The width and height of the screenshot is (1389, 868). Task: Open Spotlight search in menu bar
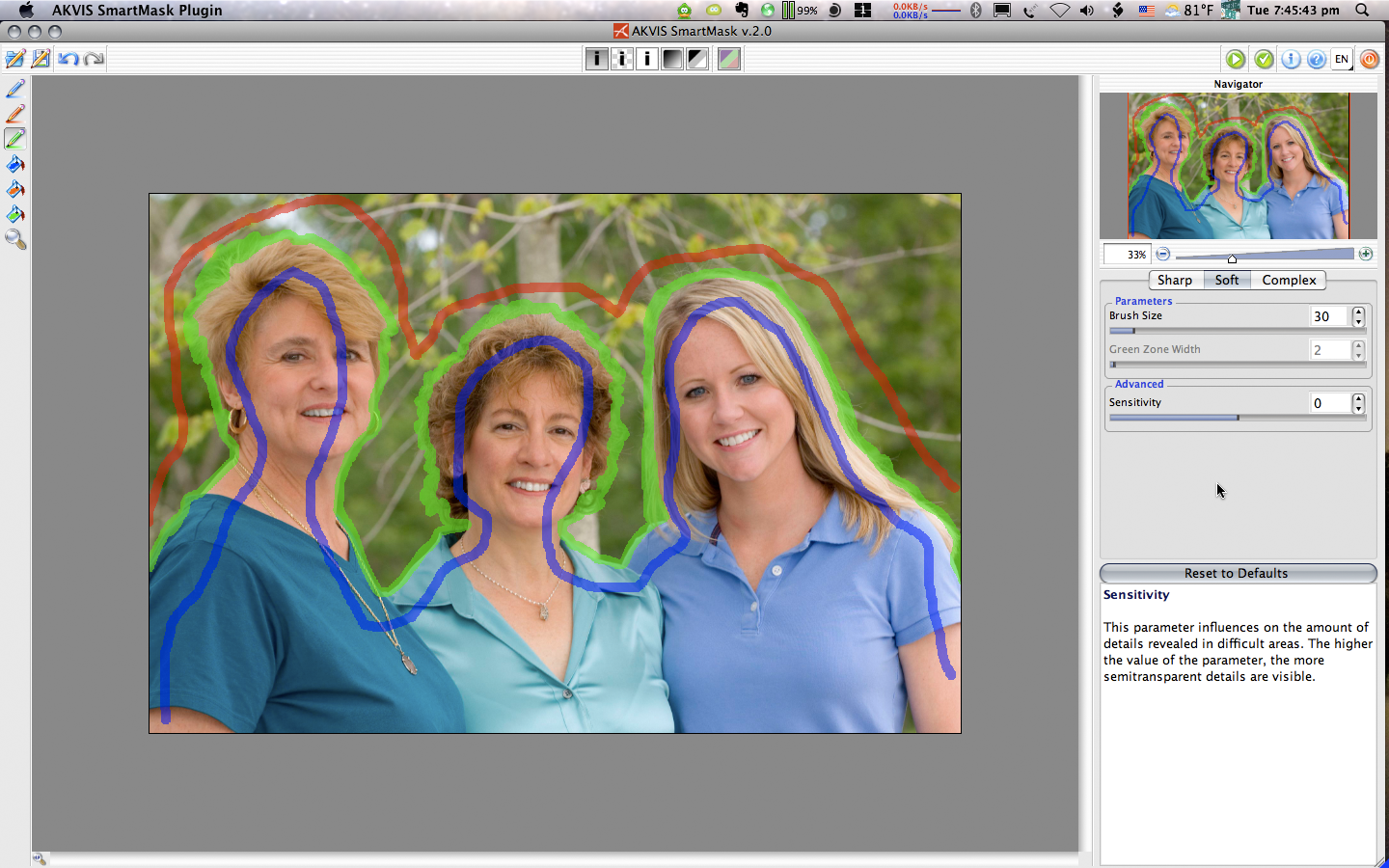(x=1362, y=11)
